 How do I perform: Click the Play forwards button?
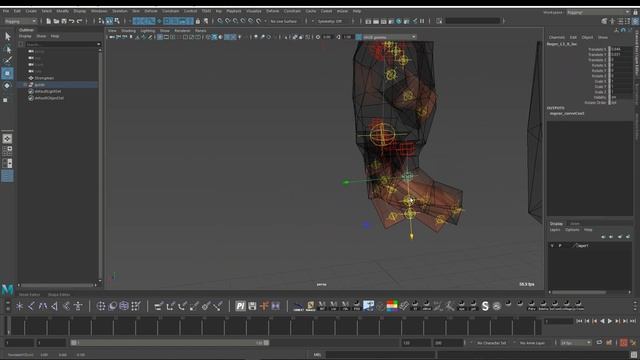pyautogui.click(x=610, y=322)
